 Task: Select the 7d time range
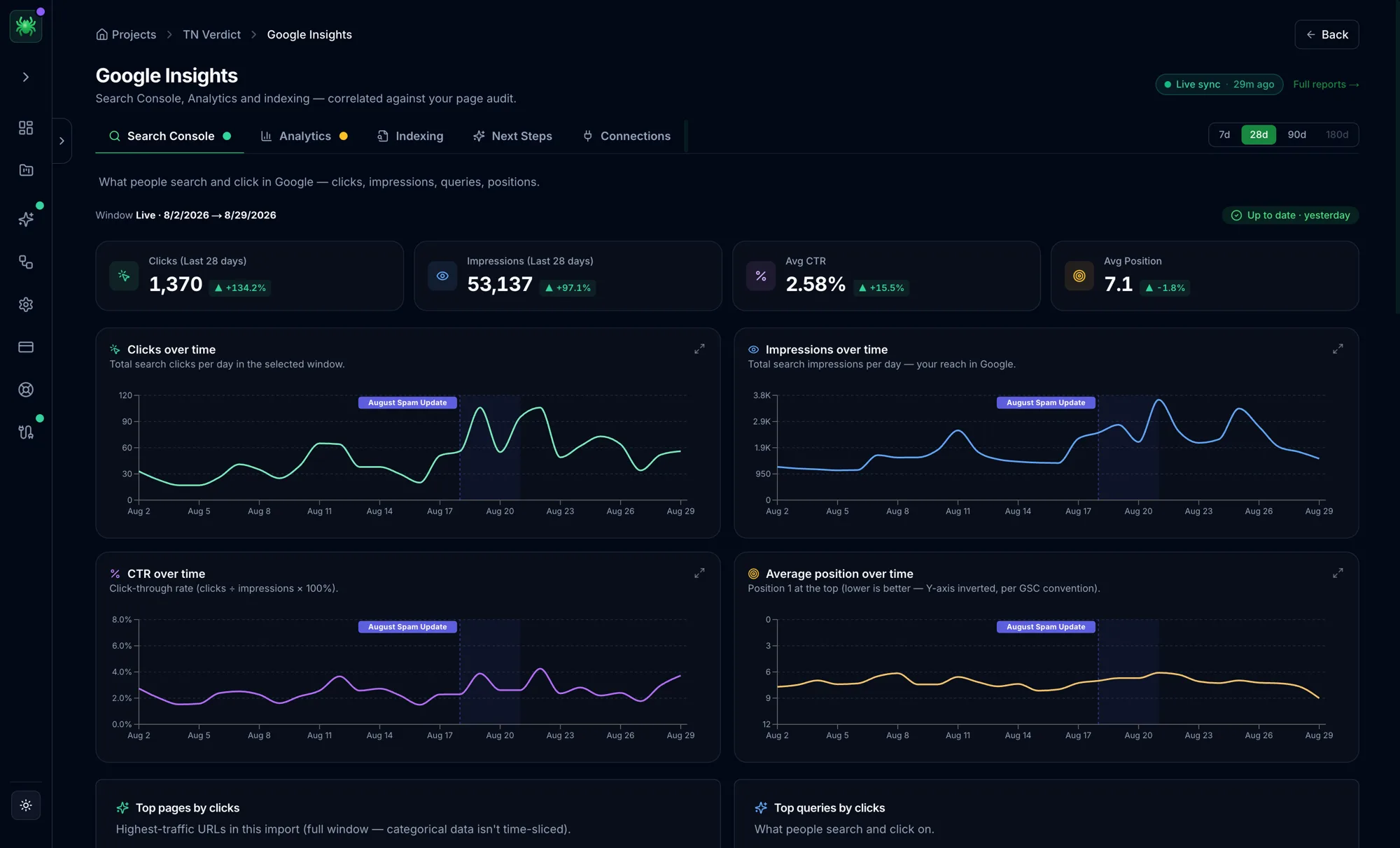click(1224, 135)
